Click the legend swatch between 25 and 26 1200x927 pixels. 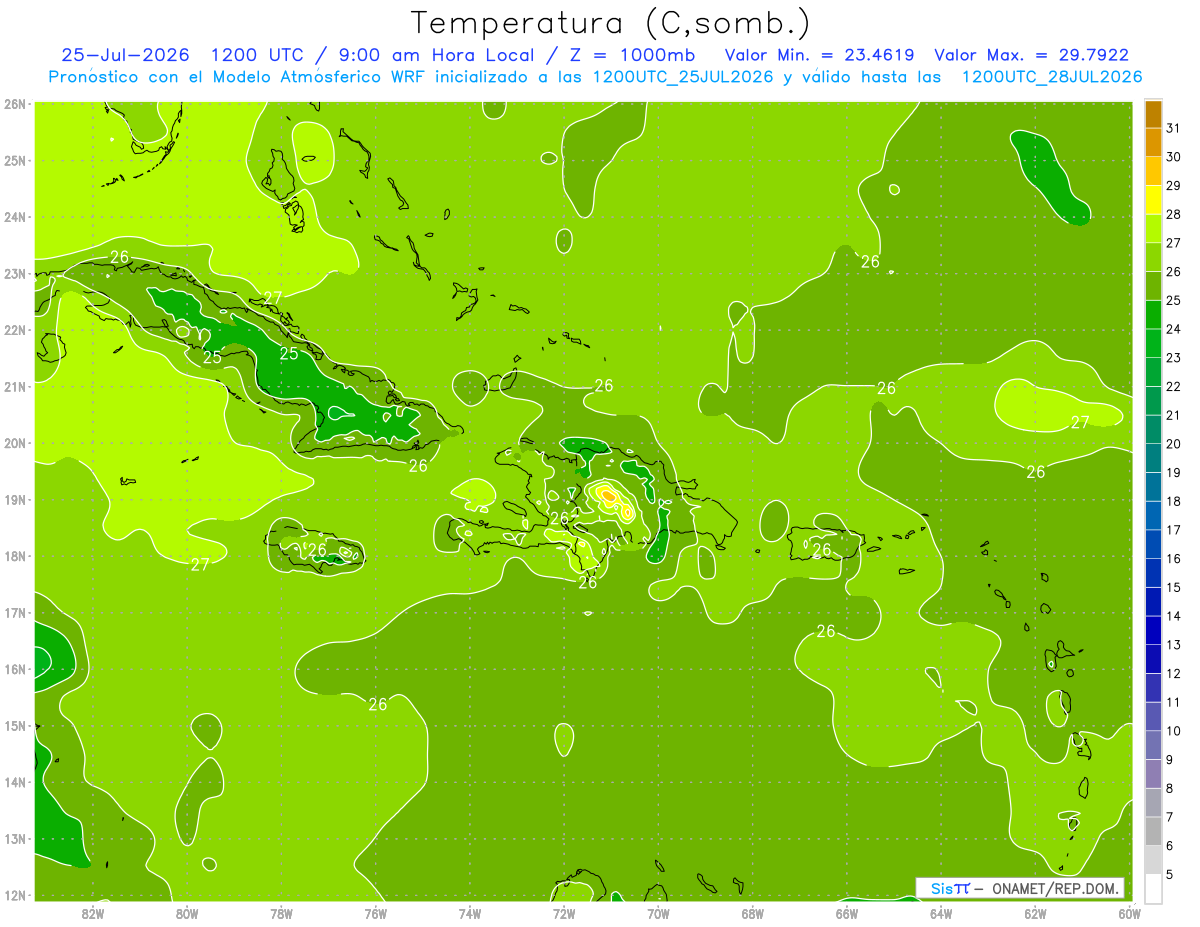(1153, 286)
